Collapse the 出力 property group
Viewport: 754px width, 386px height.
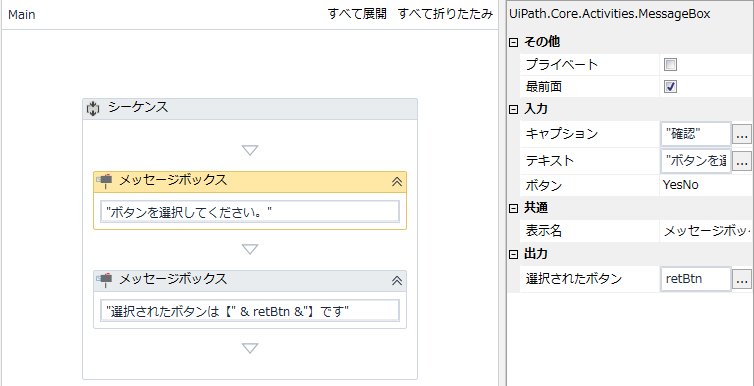click(x=514, y=254)
